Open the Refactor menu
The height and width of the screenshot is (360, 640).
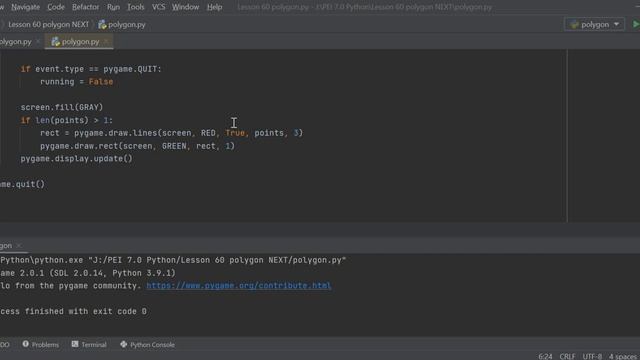[x=85, y=7]
